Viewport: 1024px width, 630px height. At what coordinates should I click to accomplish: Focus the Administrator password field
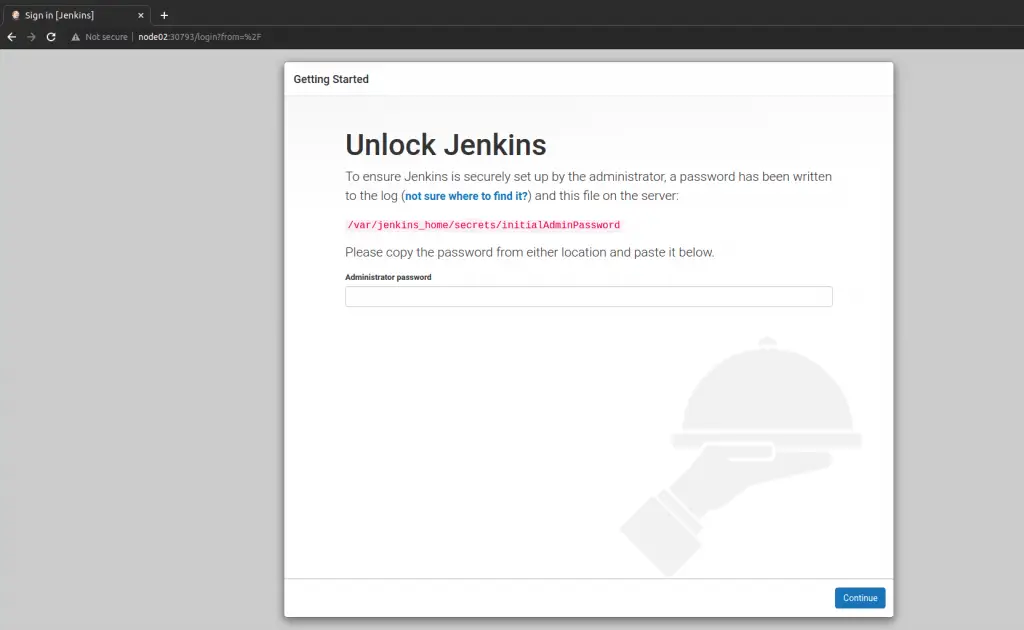(588, 296)
